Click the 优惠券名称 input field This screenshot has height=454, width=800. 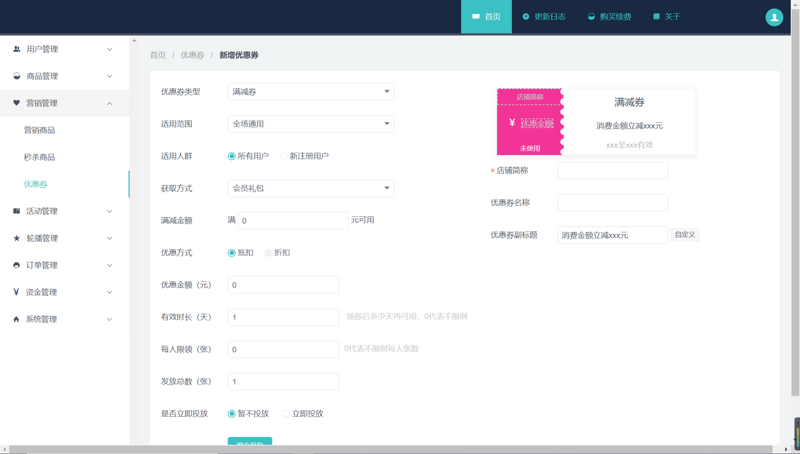coord(613,203)
